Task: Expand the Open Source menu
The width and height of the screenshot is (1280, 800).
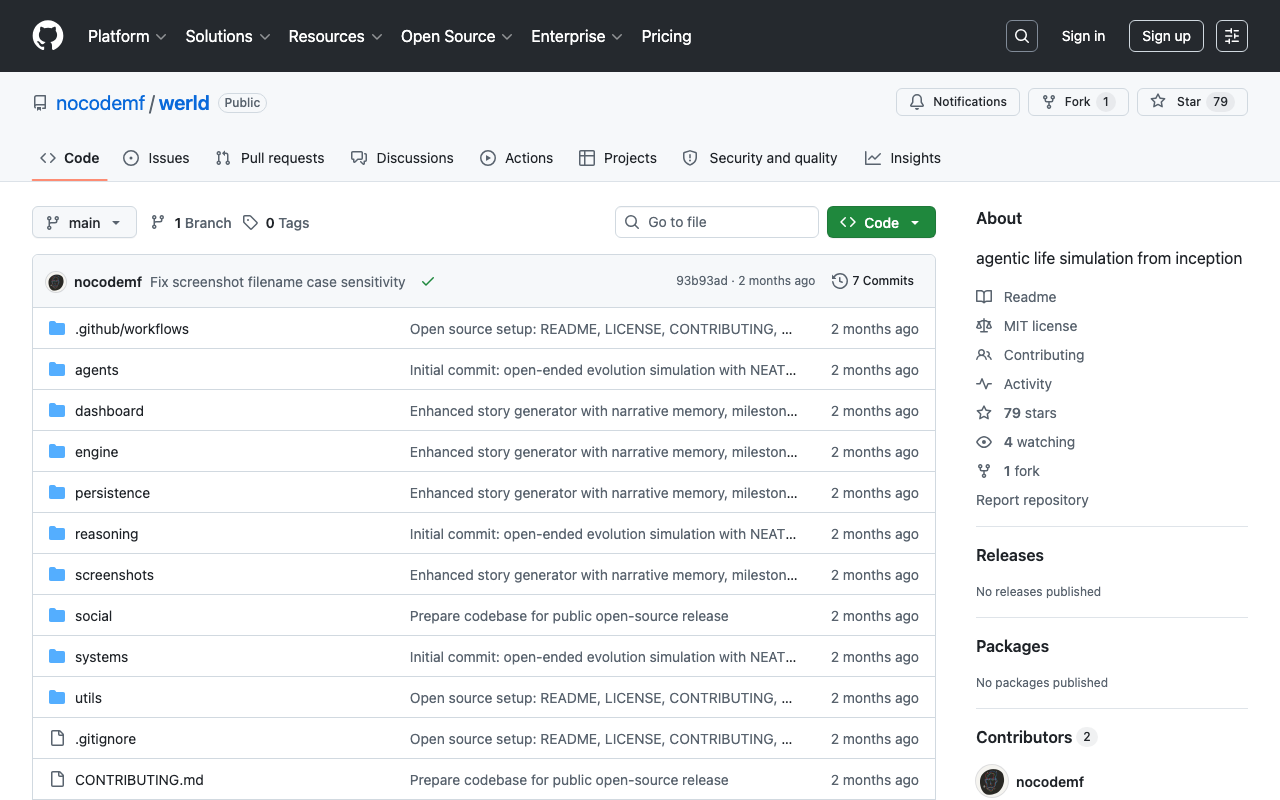Action: (457, 36)
